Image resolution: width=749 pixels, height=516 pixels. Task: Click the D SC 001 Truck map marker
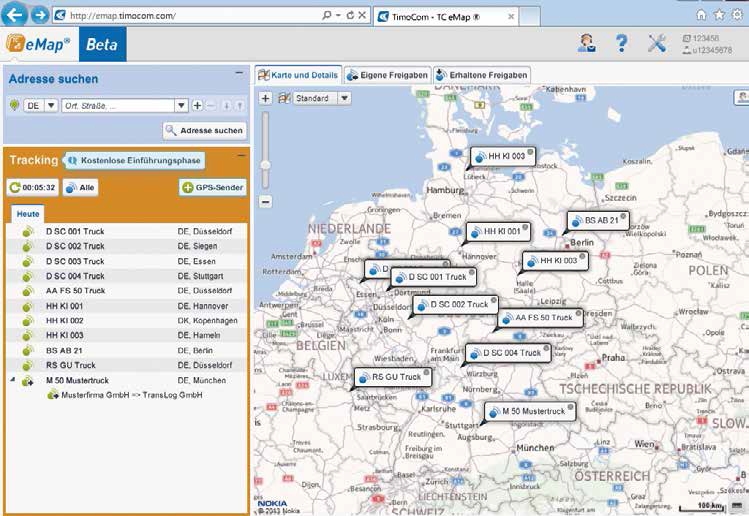click(x=434, y=277)
